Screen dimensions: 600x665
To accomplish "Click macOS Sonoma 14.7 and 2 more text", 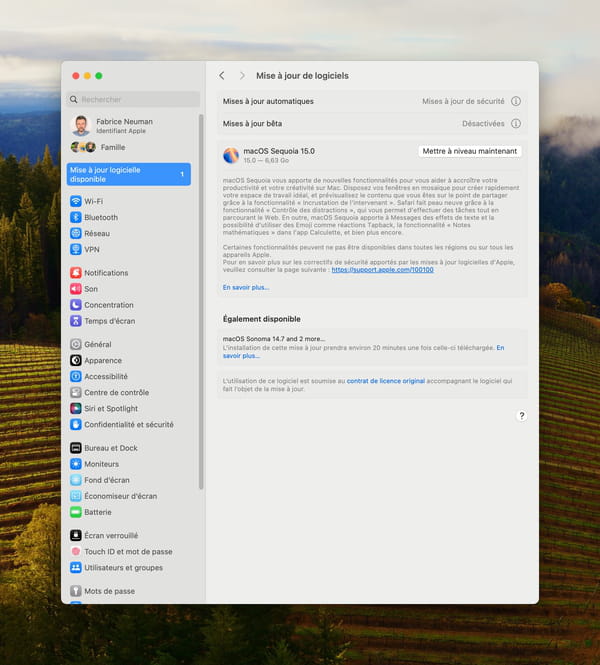I will (274, 339).
